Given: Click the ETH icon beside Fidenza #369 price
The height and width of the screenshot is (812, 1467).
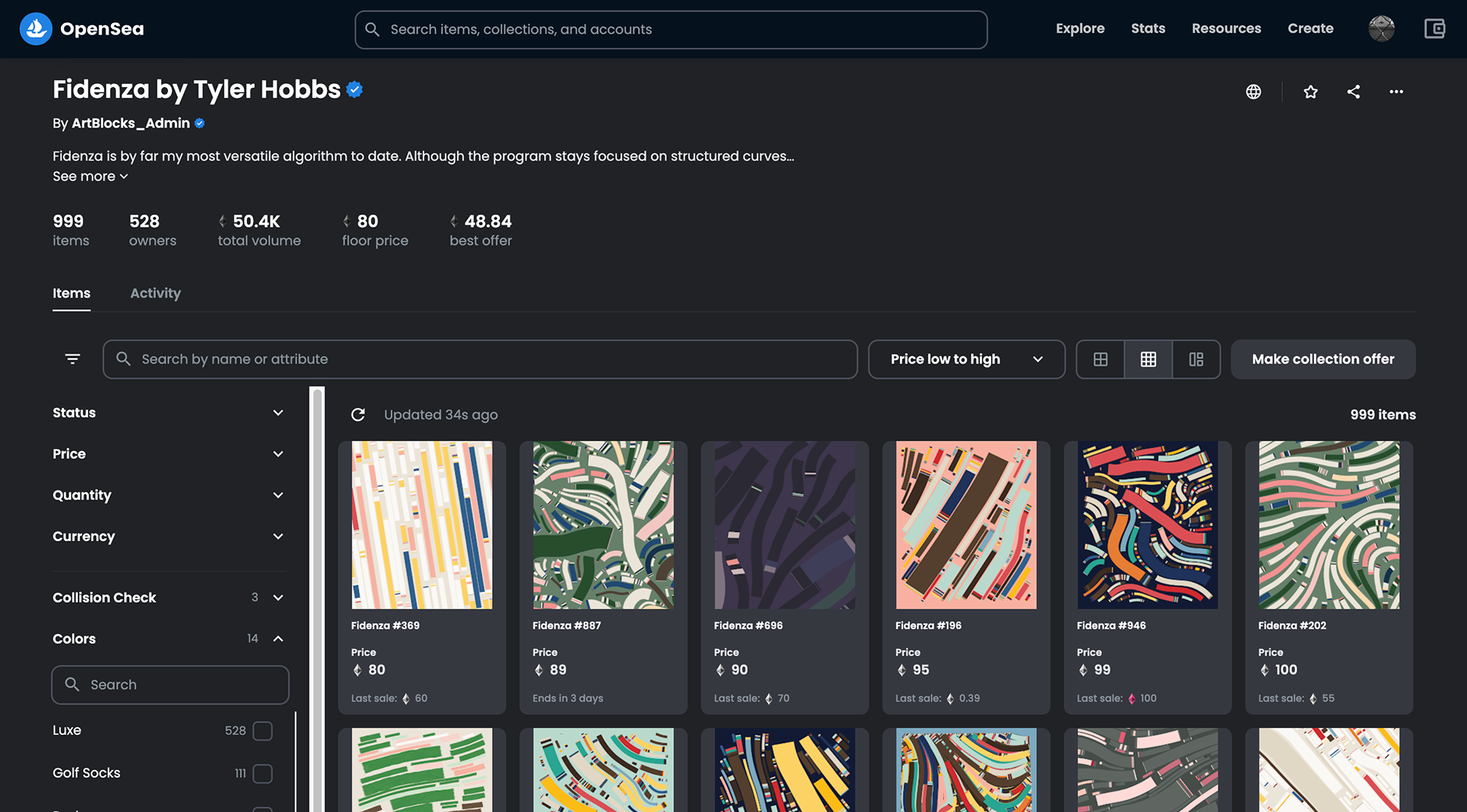Looking at the screenshot, I should (357, 670).
